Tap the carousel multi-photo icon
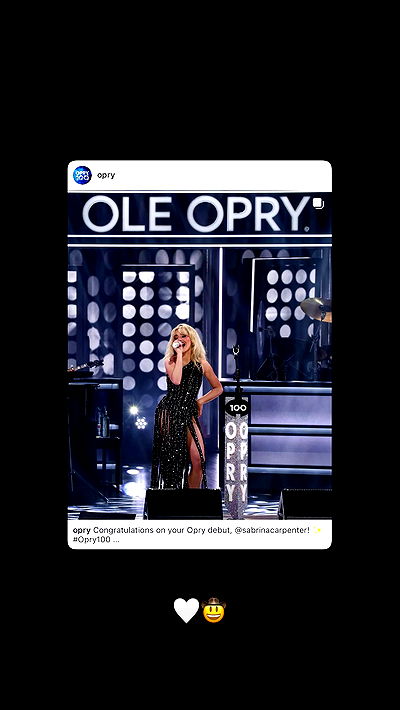Screen dimensions: 400x710 click(318, 204)
